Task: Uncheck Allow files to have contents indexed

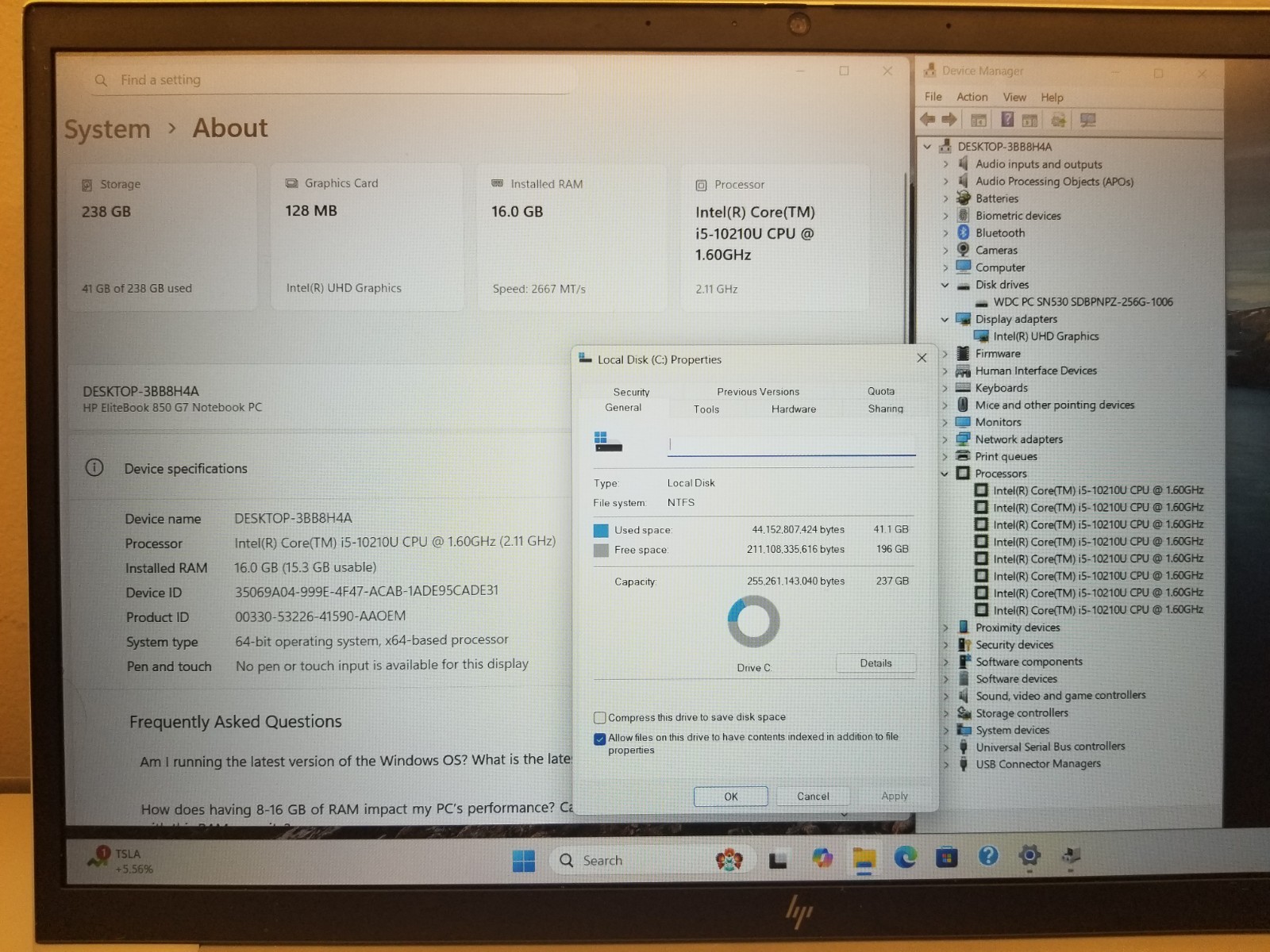Action: tap(600, 739)
